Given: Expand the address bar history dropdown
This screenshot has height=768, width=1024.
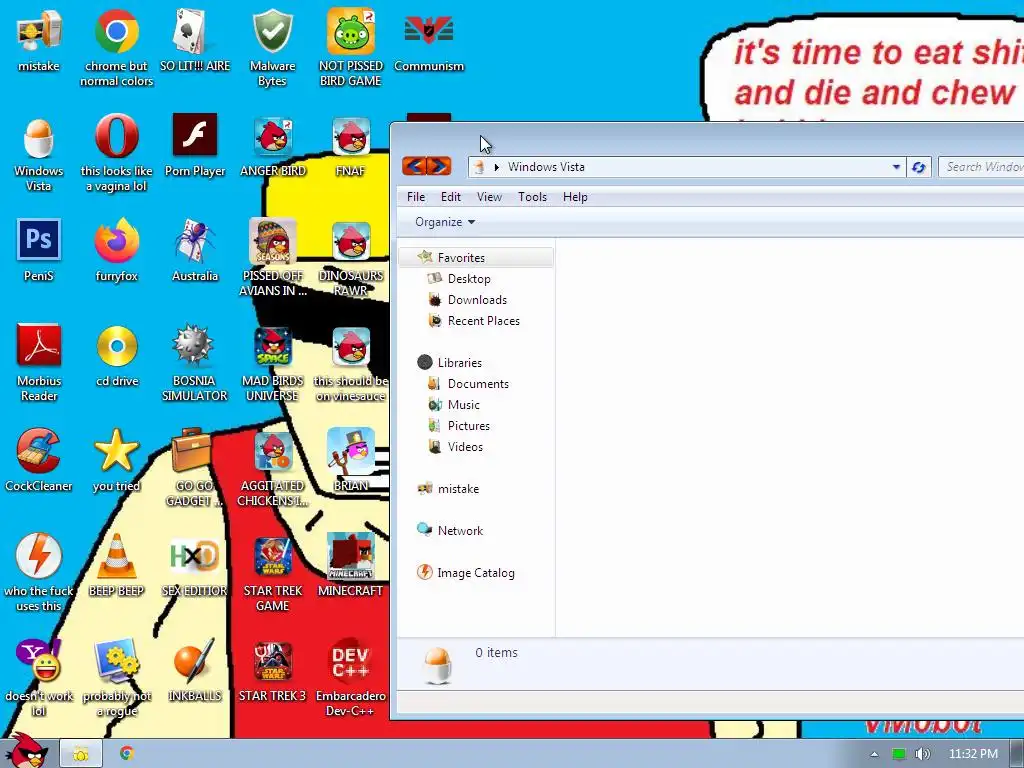Looking at the screenshot, I should click(896, 167).
